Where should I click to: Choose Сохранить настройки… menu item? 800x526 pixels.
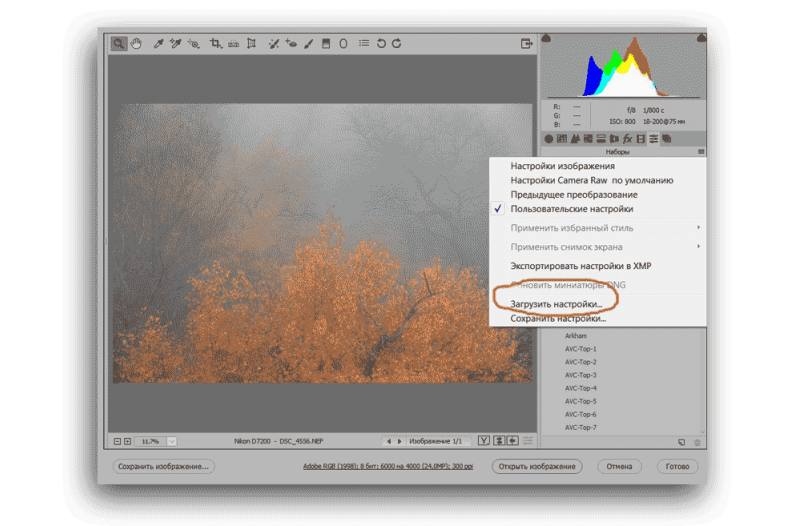tap(598, 318)
